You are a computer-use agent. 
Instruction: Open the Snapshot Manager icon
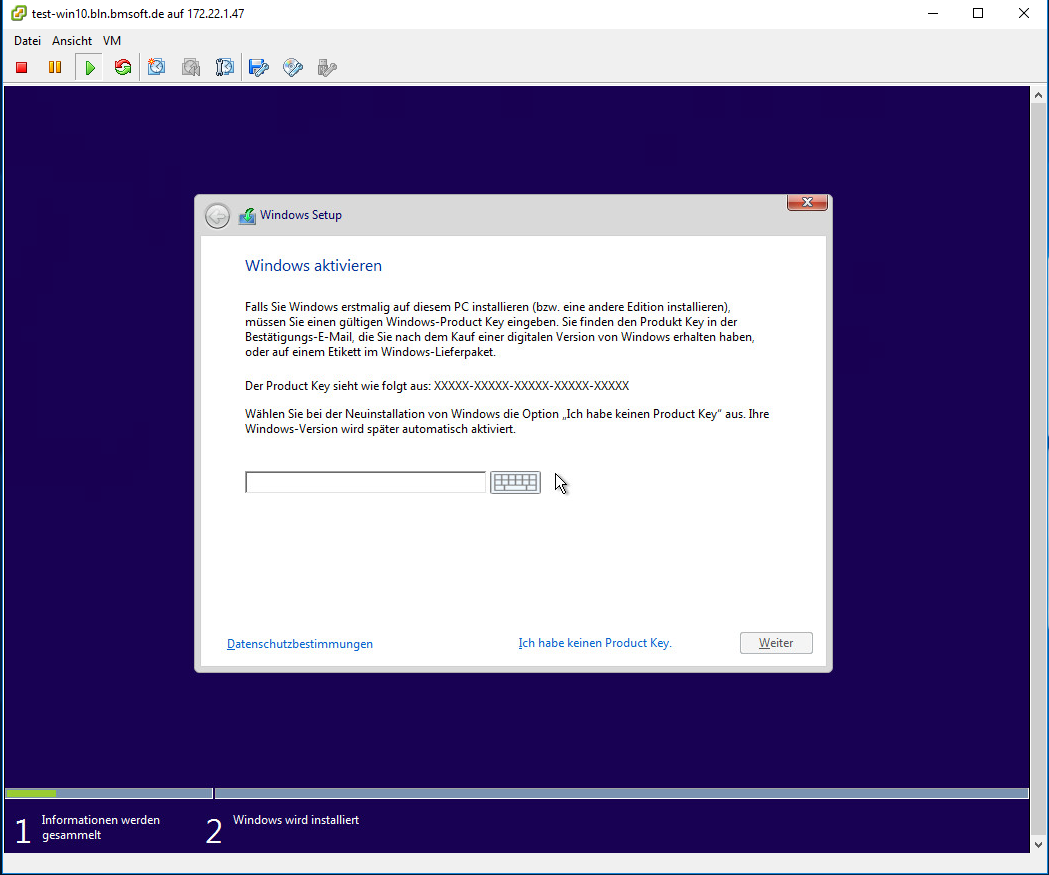pyautogui.click(x=225, y=68)
